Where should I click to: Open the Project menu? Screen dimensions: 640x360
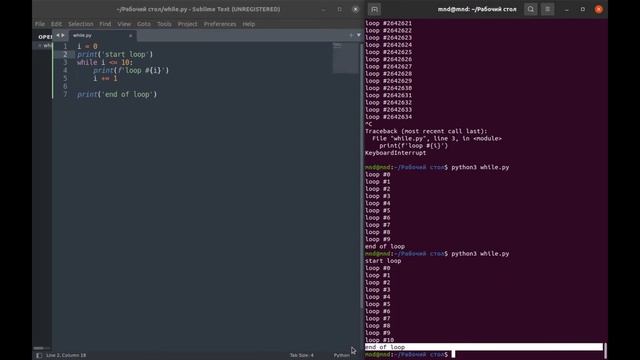point(187,24)
